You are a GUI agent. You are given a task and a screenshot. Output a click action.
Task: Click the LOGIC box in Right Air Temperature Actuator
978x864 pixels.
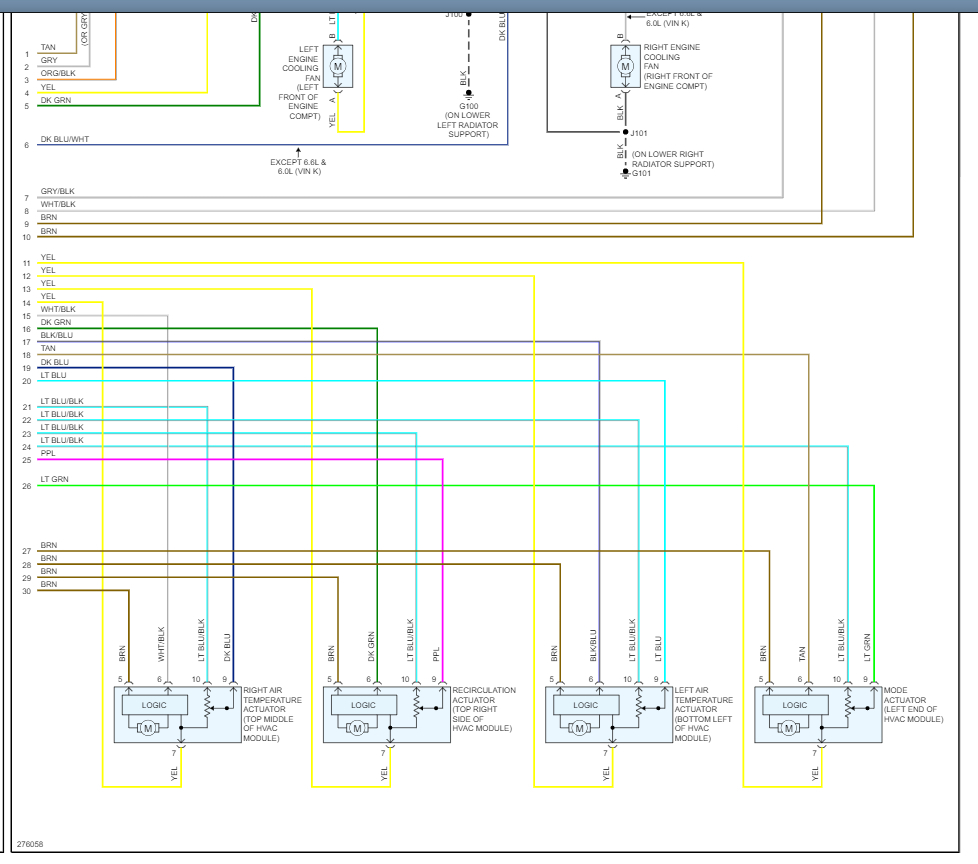pos(154,705)
